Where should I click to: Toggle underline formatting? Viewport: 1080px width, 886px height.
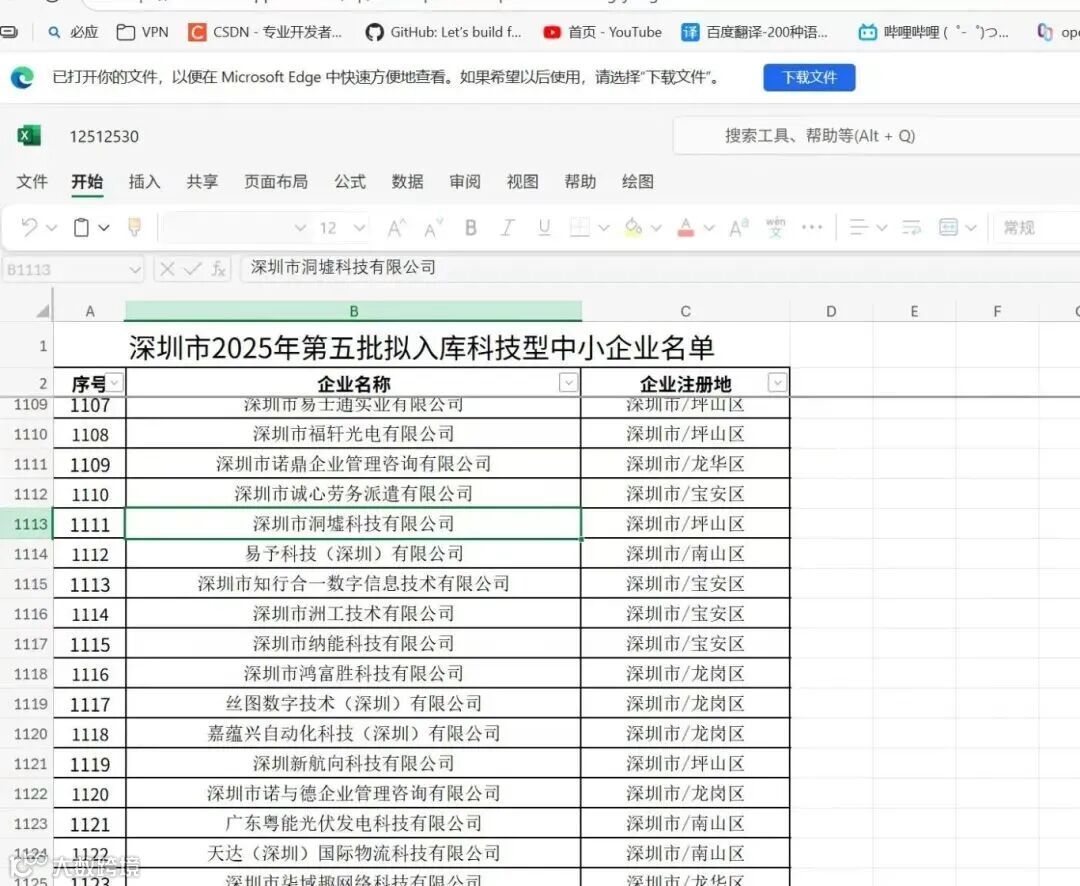tap(544, 227)
